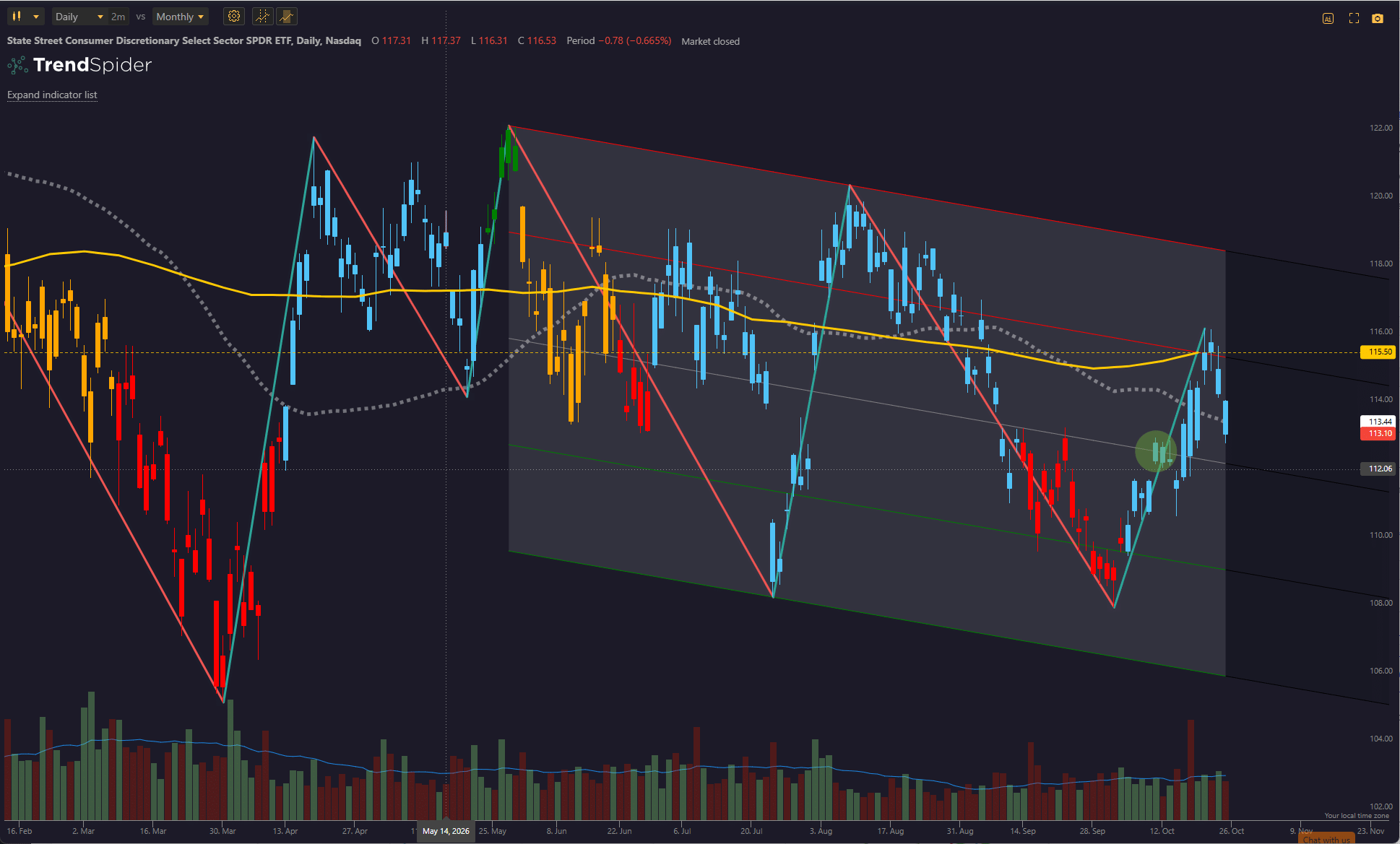Click the 113.44 white price label
The image size is (1400, 844).
pos(1379,422)
